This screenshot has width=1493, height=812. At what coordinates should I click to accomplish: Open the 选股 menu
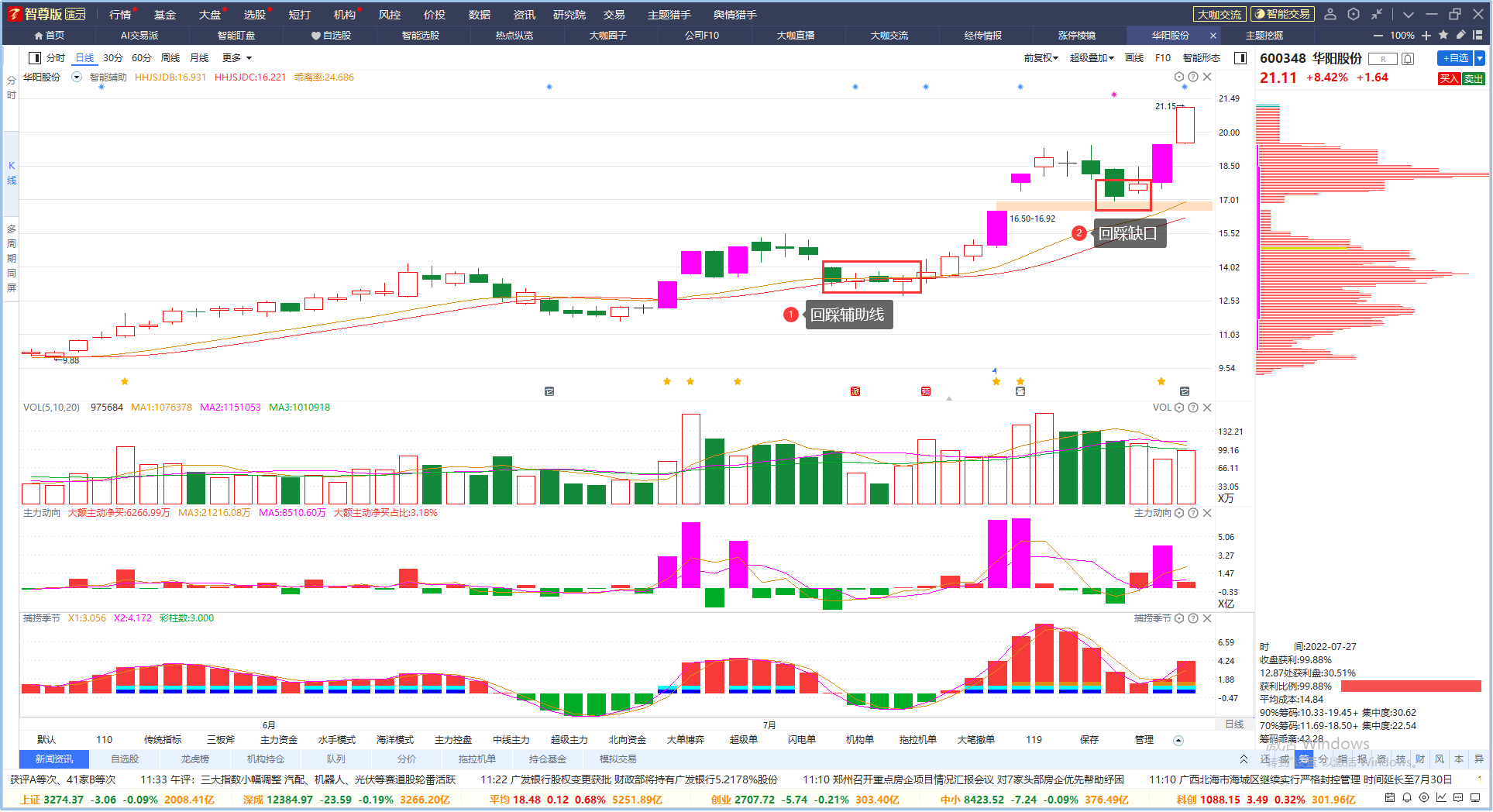[x=254, y=15]
